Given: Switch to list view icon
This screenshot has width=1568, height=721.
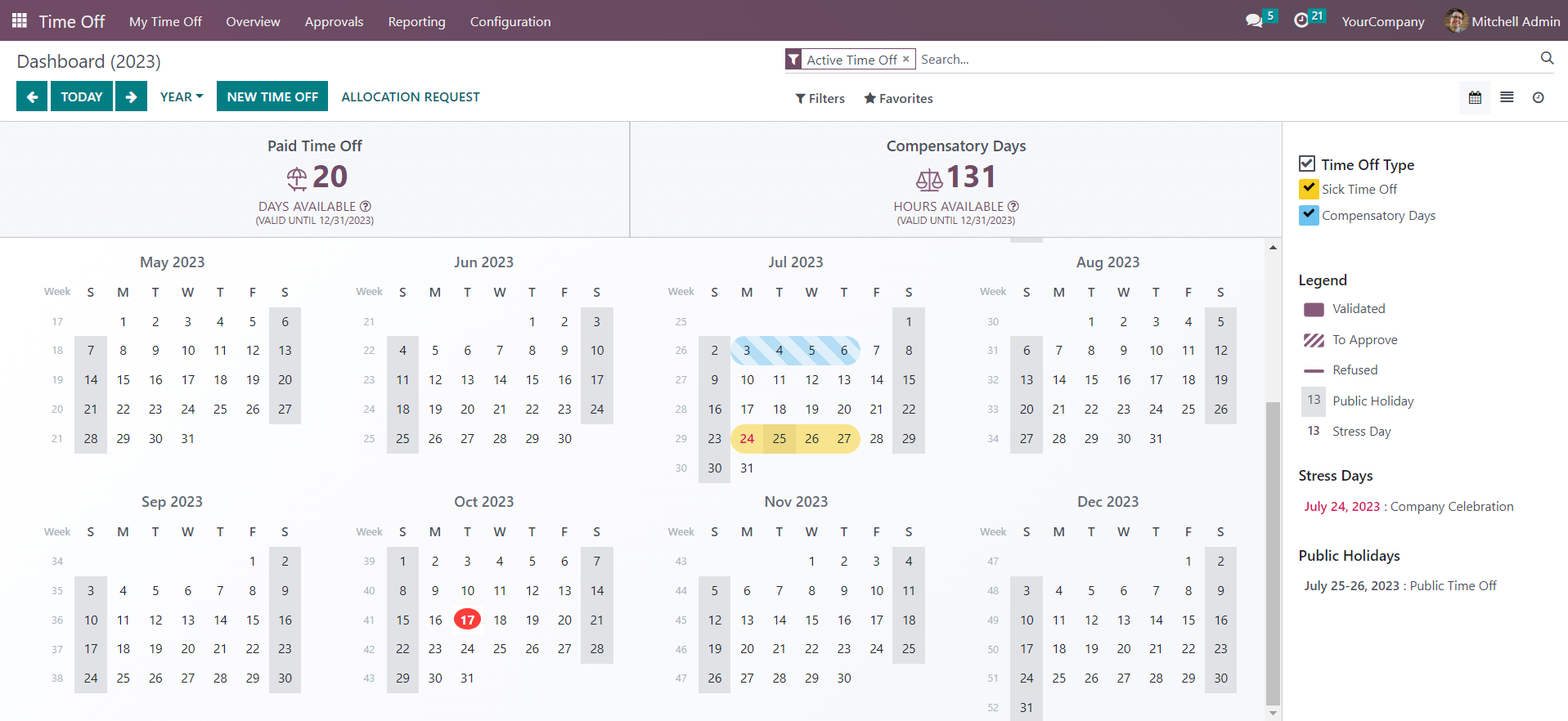Looking at the screenshot, I should pyautogui.click(x=1507, y=98).
